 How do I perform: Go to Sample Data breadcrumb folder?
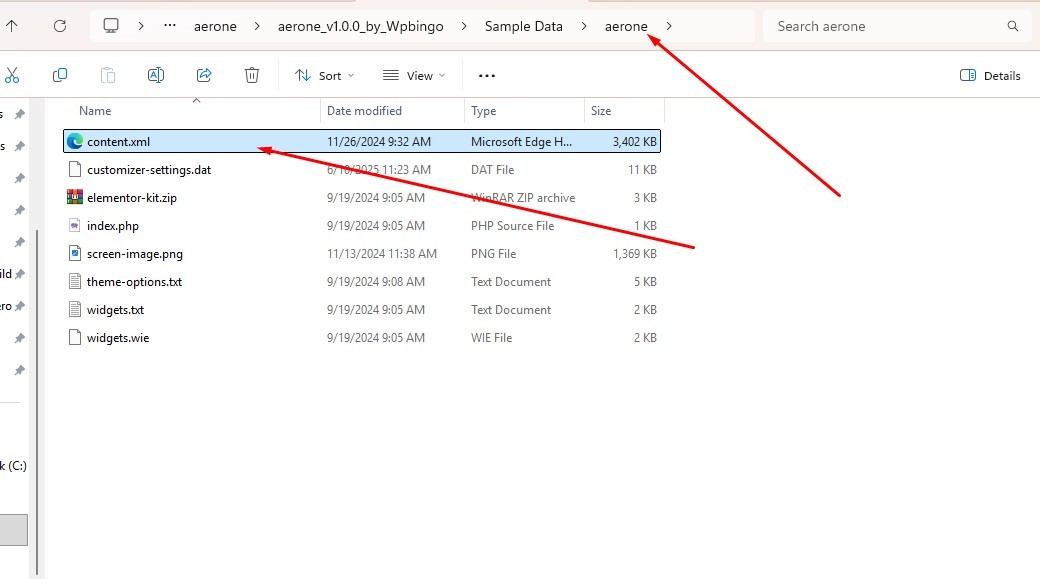pyautogui.click(x=523, y=27)
